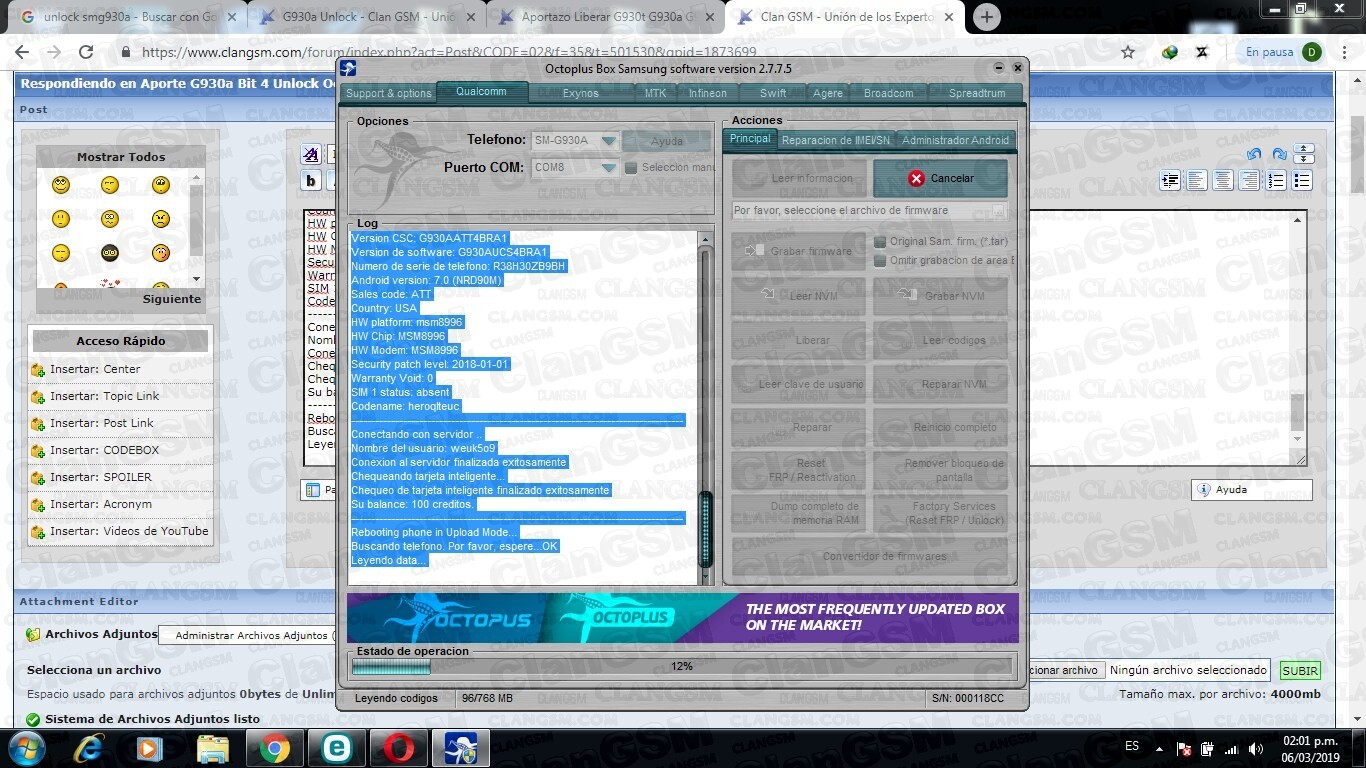Click the bold b editor button
The height and width of the screenshot is (768, 1366).
[x=311, y=181]
